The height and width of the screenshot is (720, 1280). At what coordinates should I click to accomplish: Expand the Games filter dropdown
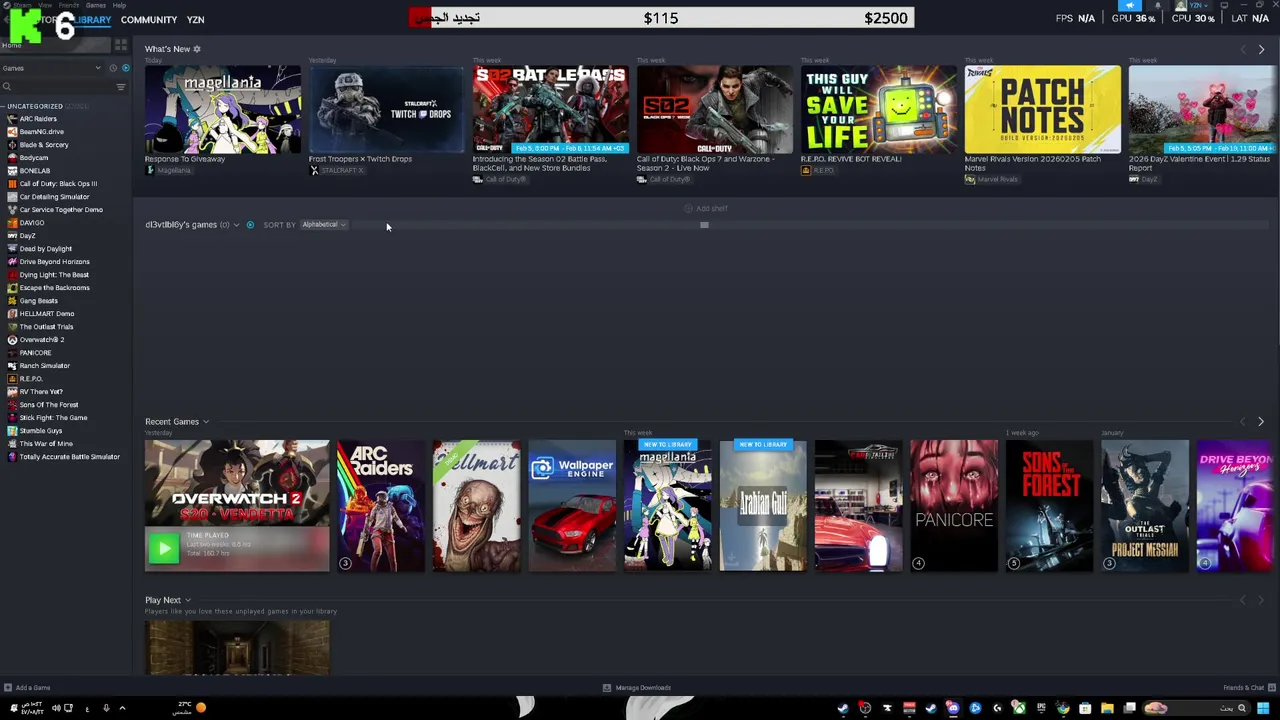coord(52,68)
